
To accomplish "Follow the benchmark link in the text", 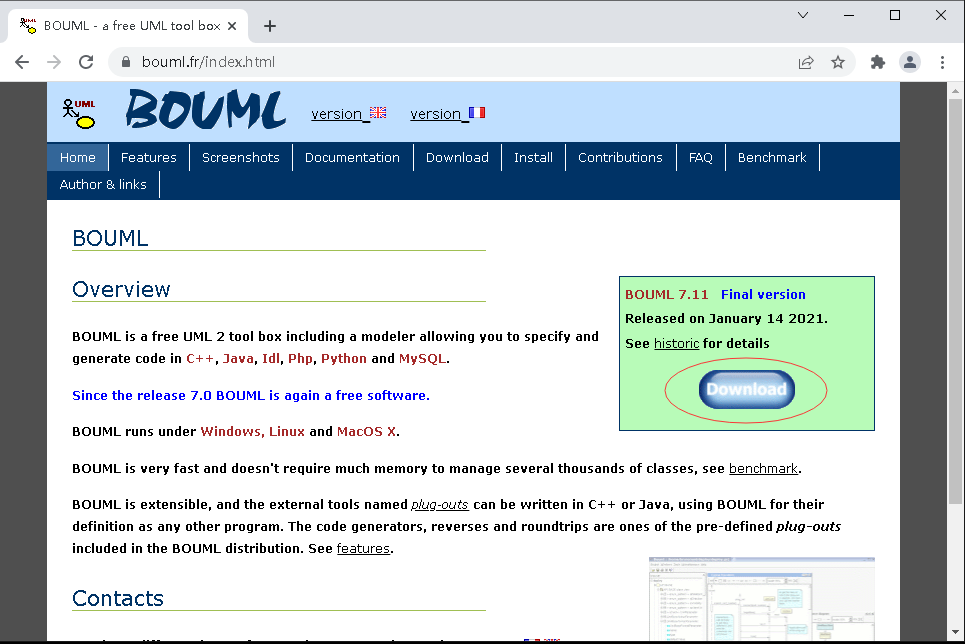I will (763, 469).
